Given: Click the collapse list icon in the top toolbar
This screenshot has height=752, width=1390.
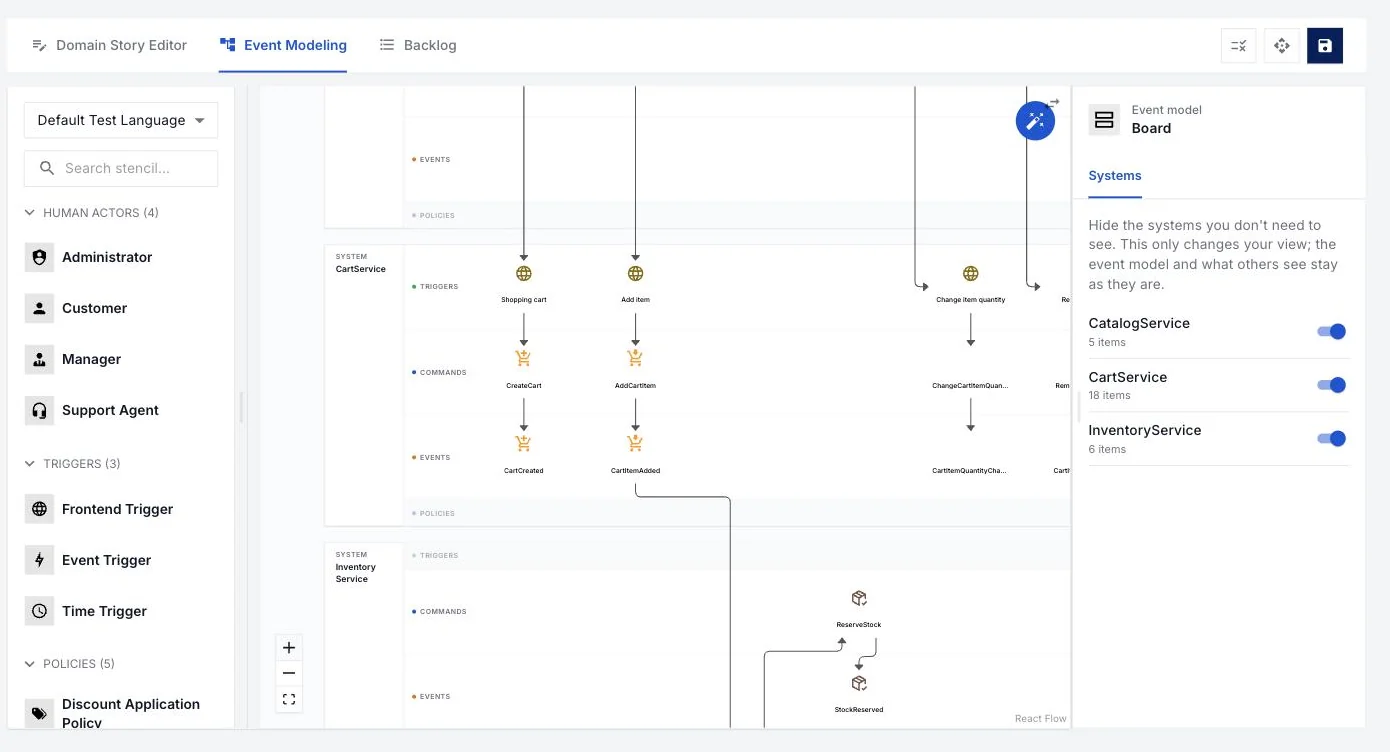Looking at the screenshot, I should coord(1238,46).
